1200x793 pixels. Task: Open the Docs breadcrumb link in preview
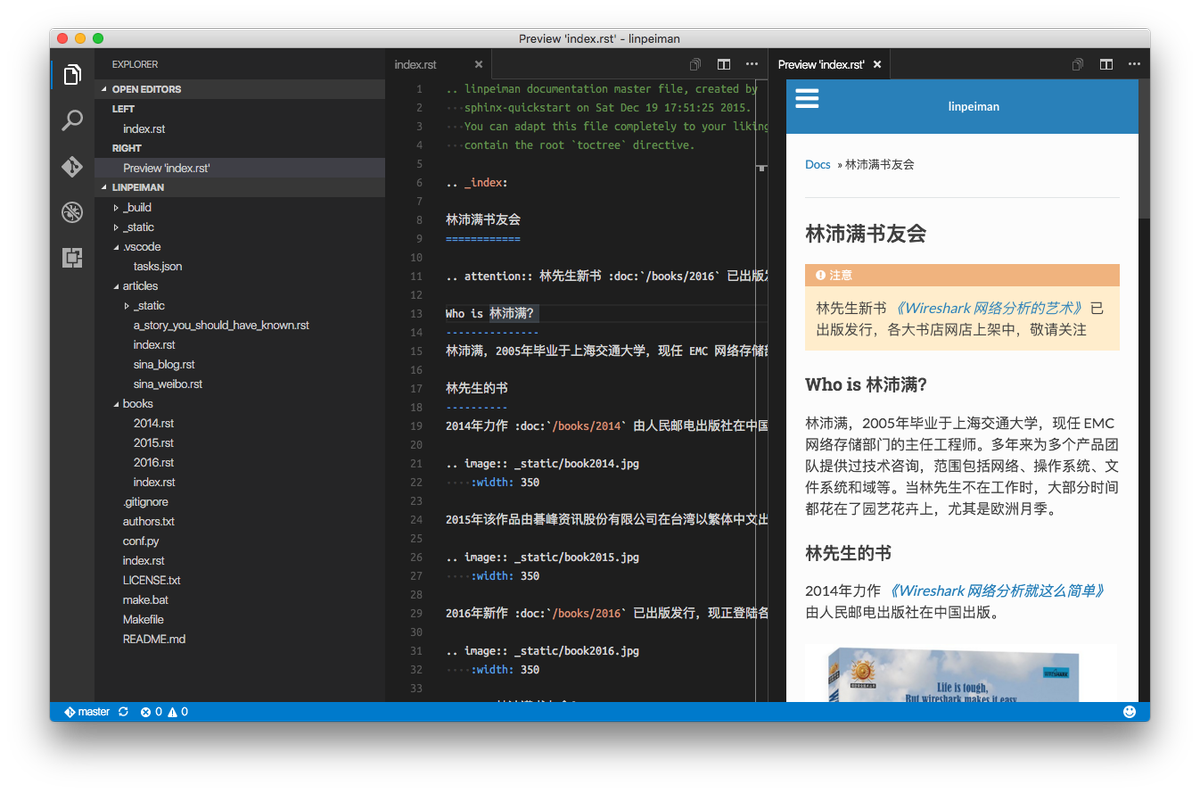coord(817,164)
